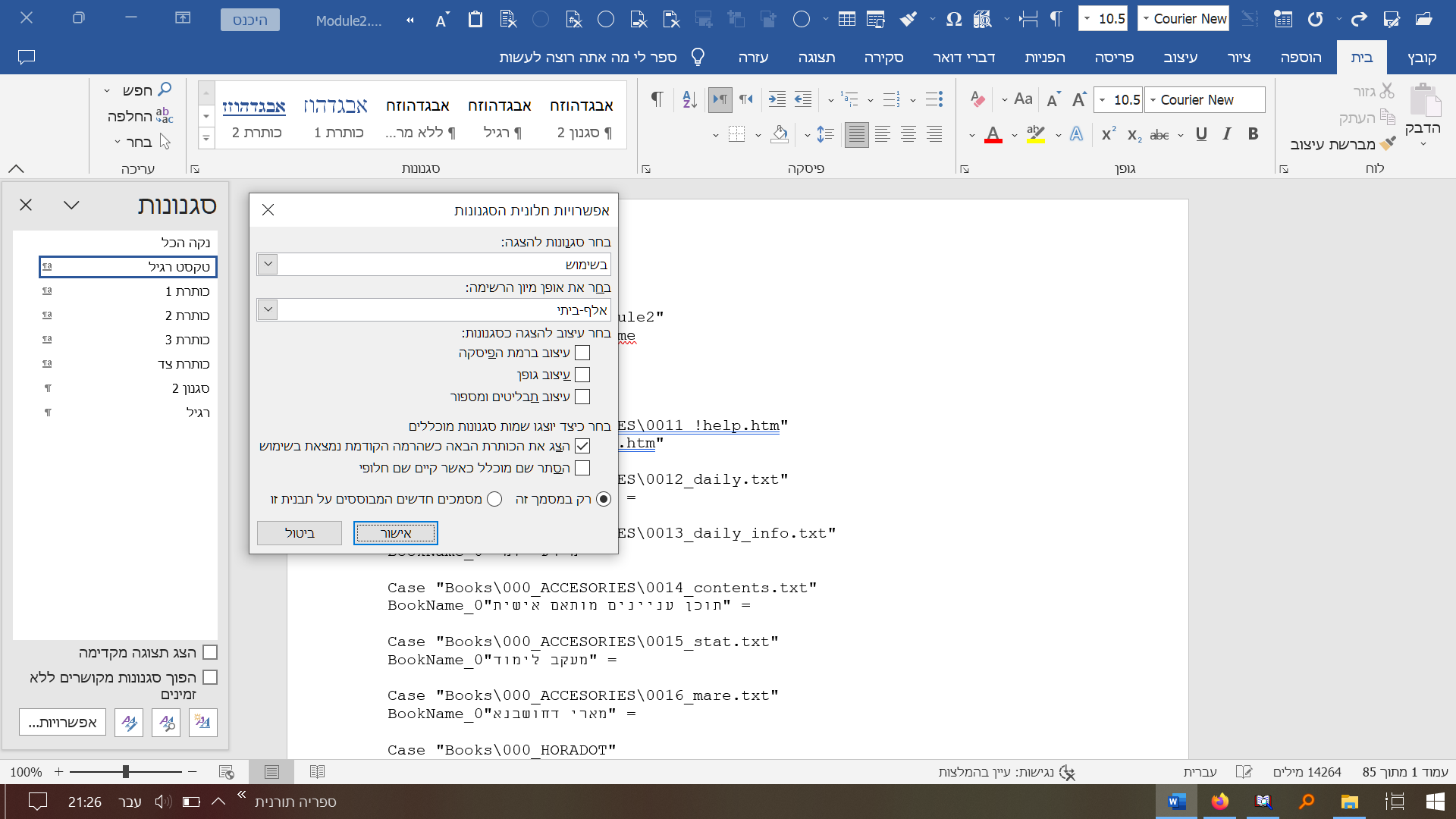Uncheck show next heading when previous used
This screenshot has height=819, width=1456.
(582, 446)
